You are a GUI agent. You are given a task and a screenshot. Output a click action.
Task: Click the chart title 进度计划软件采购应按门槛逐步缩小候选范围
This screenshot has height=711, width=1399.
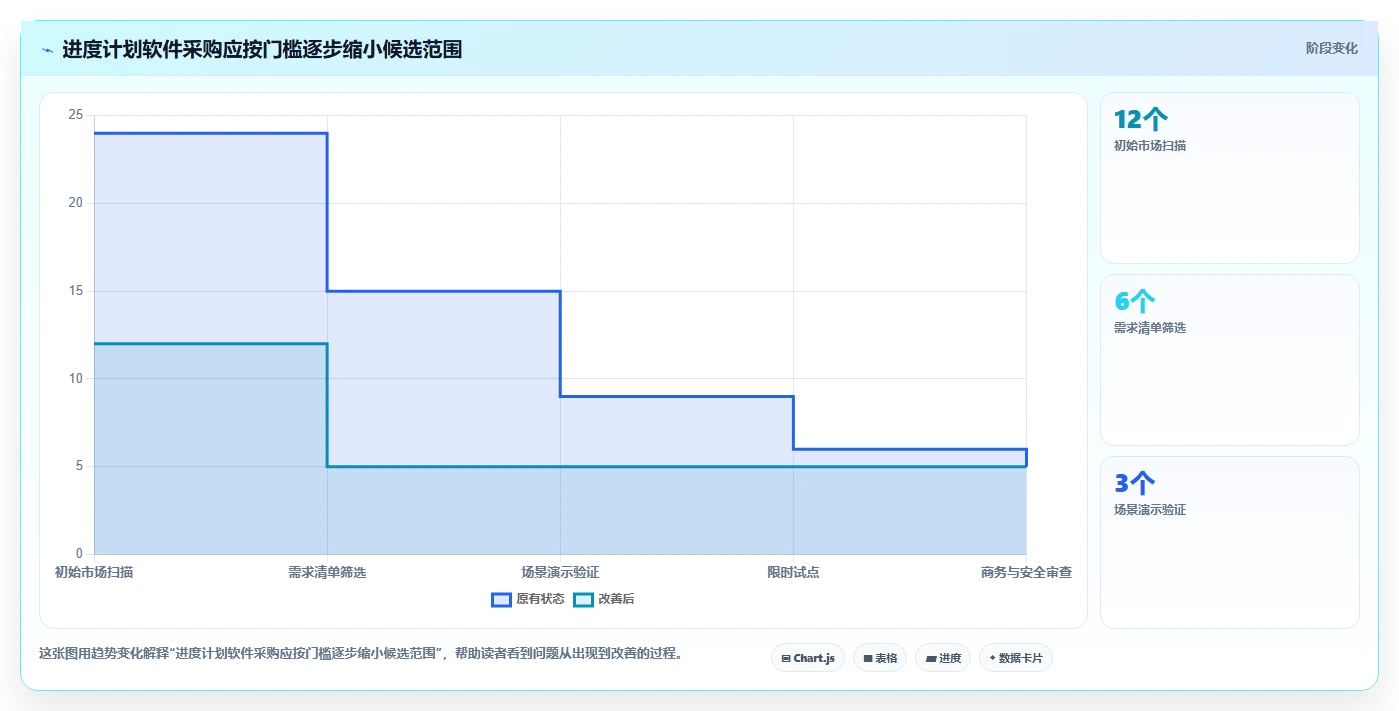[x=262, y=49]
